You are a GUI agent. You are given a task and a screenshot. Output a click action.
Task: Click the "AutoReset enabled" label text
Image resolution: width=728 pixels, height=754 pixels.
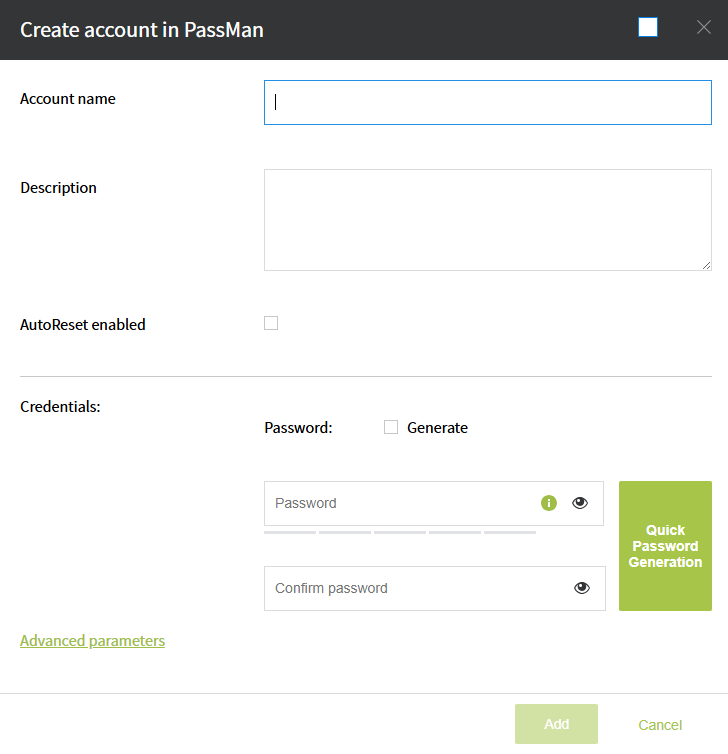83,325
